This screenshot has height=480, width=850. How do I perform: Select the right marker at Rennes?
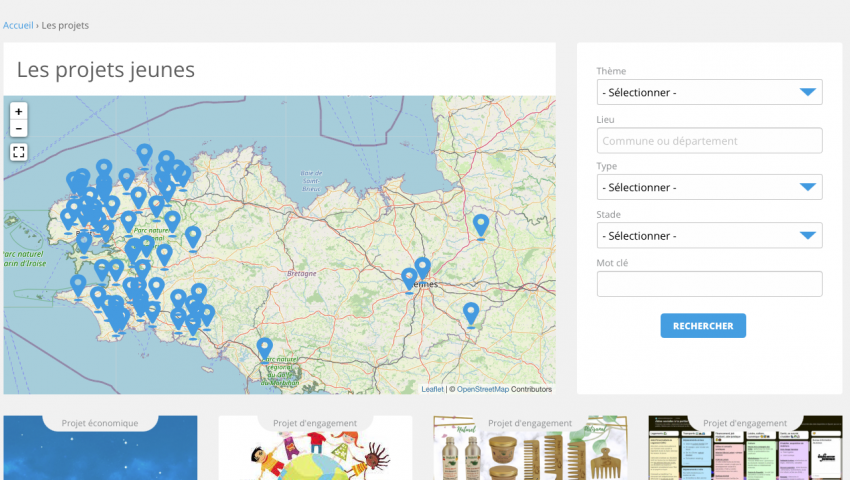pyautogui.click(x=423, y=267)
